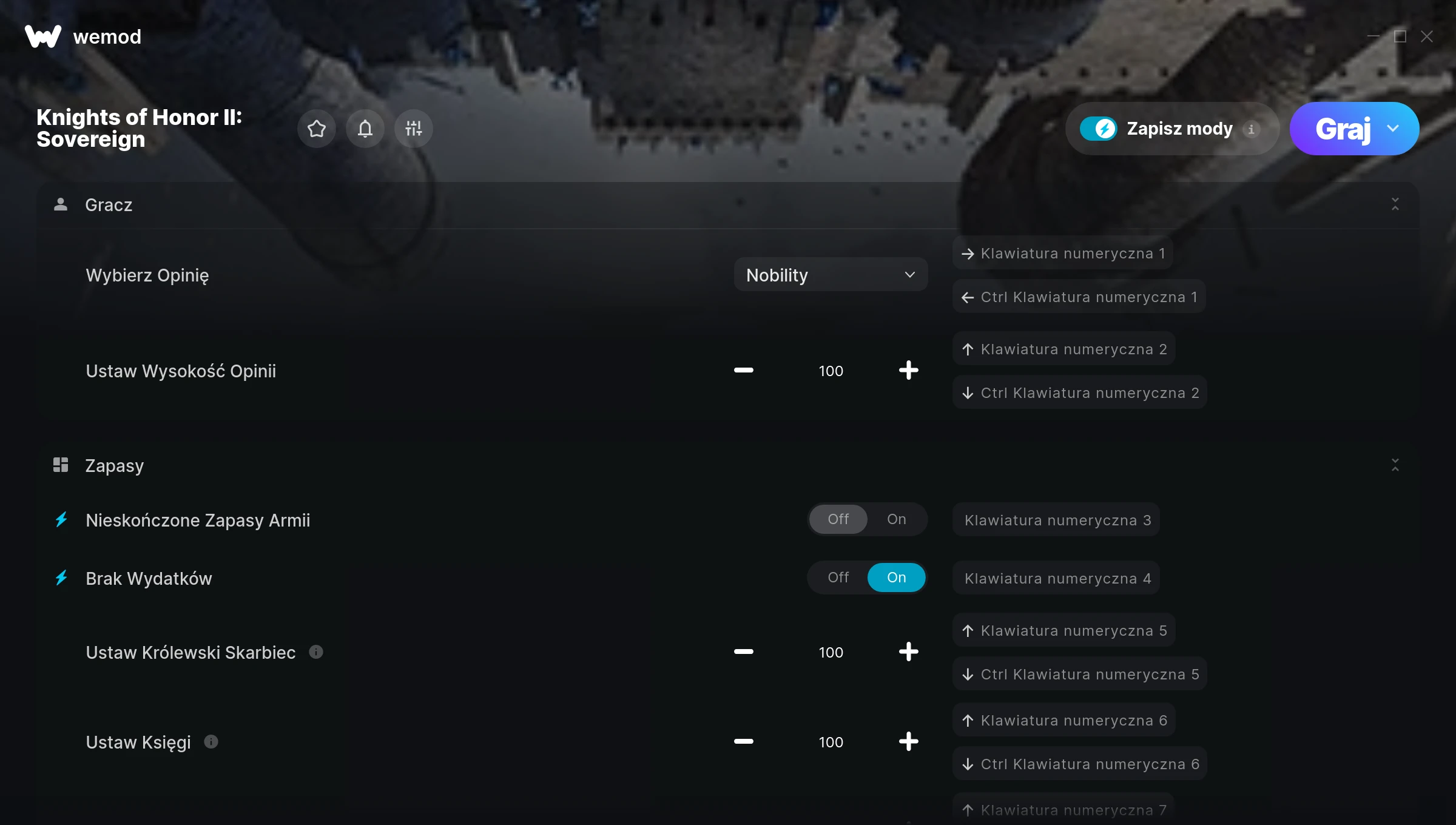
Task: Expand the Graj button dropdown arrow
Action: (1393, 129)
